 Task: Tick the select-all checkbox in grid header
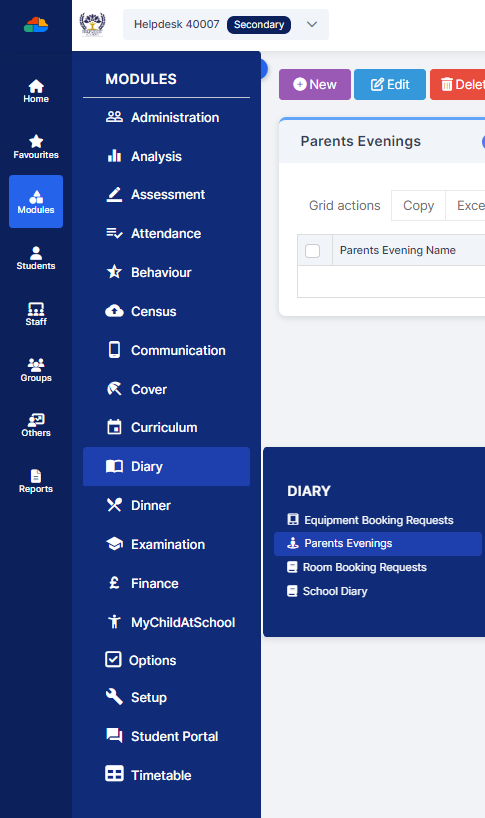[312, 250]
